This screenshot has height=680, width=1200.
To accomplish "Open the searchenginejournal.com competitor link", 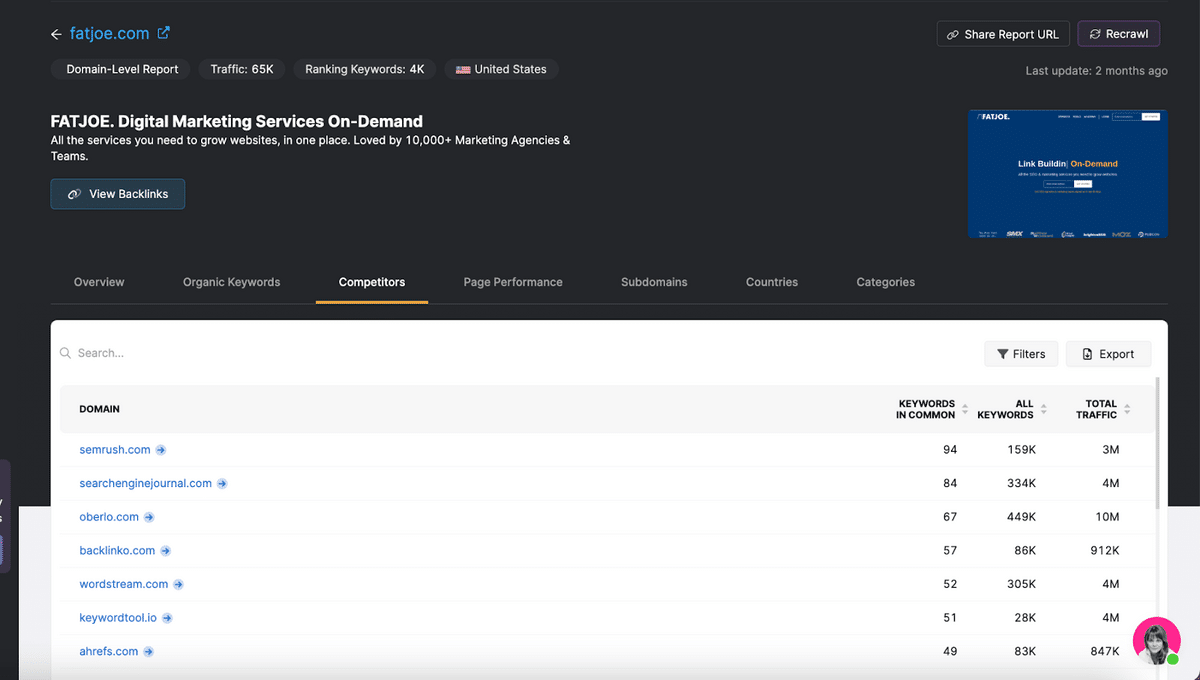I will (x=145, y=483).
